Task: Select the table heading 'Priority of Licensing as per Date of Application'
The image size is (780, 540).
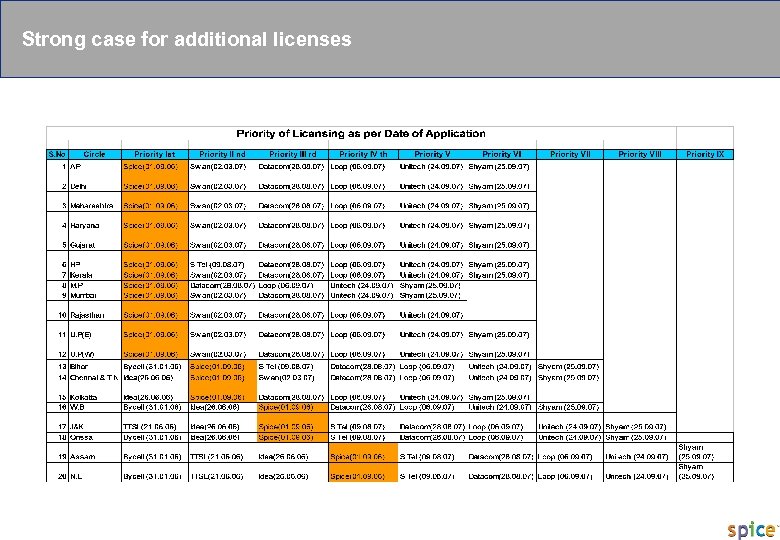Action: [x=361, y=134]
